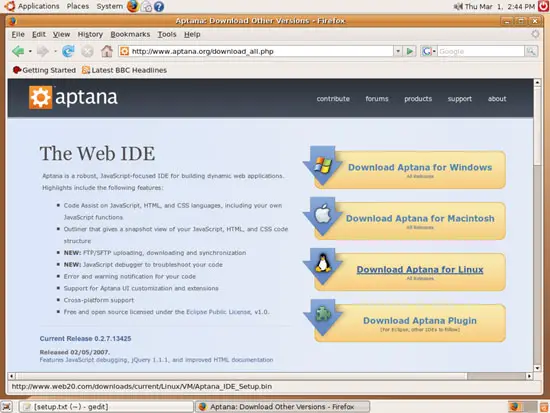Click the Show Desktop taskbar button
Screen dimensions: 550x413
7,407
